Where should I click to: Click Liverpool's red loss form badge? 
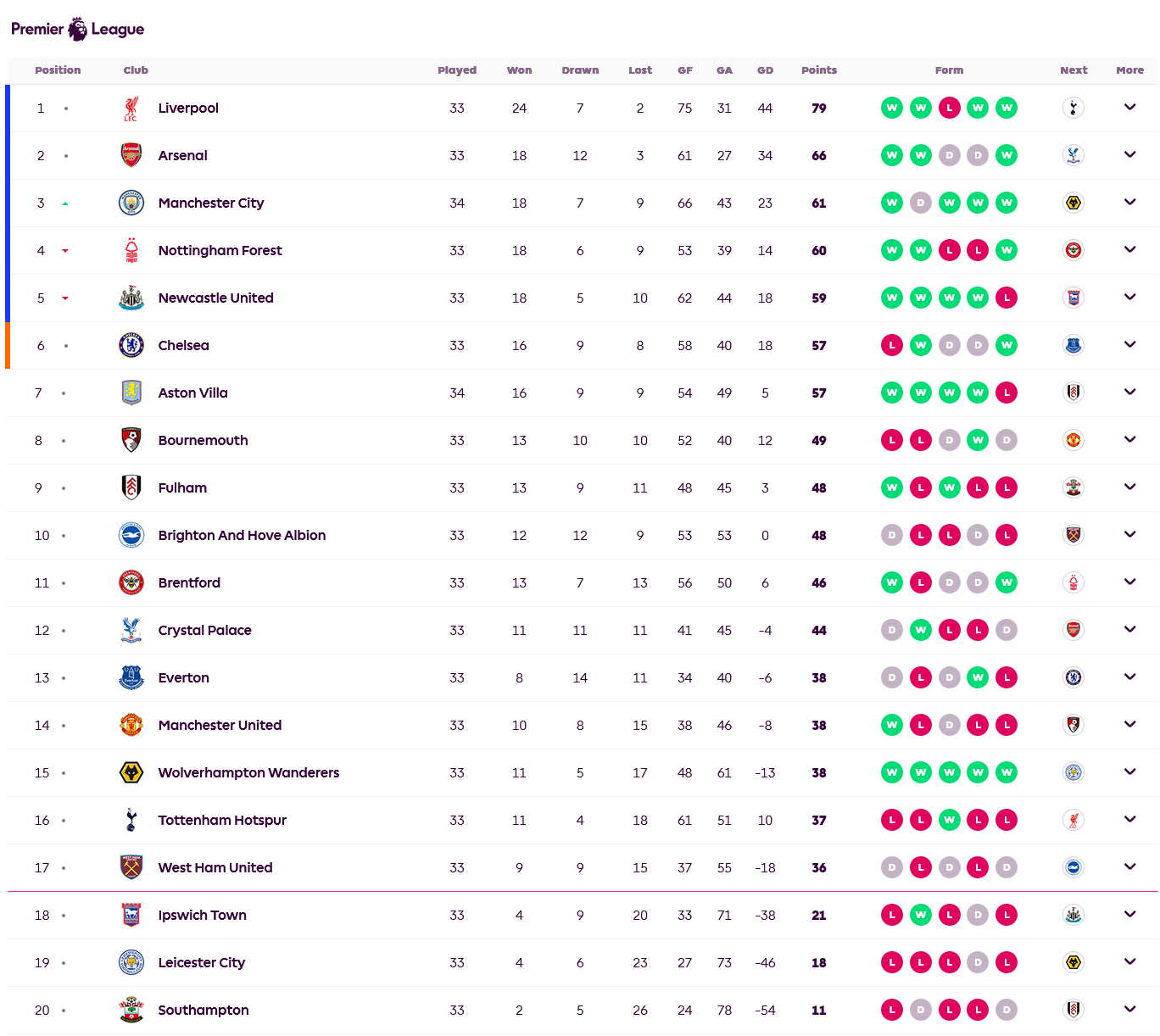coord(949,108)
